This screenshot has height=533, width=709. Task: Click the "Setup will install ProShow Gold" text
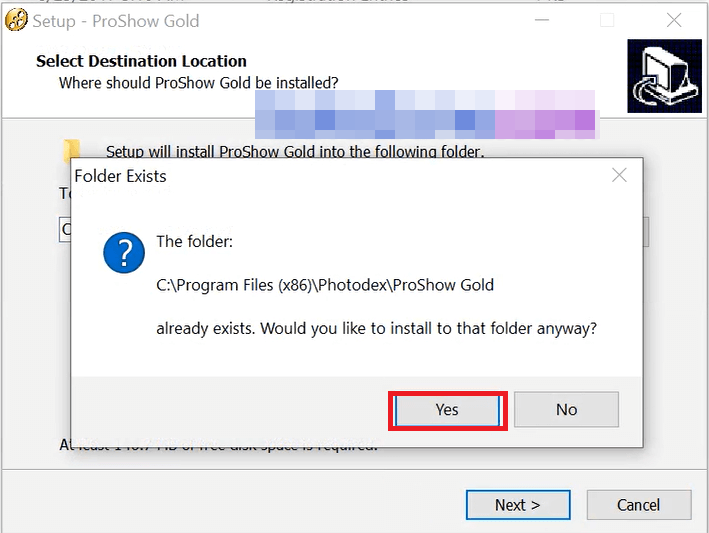click(x=295, y=152)
